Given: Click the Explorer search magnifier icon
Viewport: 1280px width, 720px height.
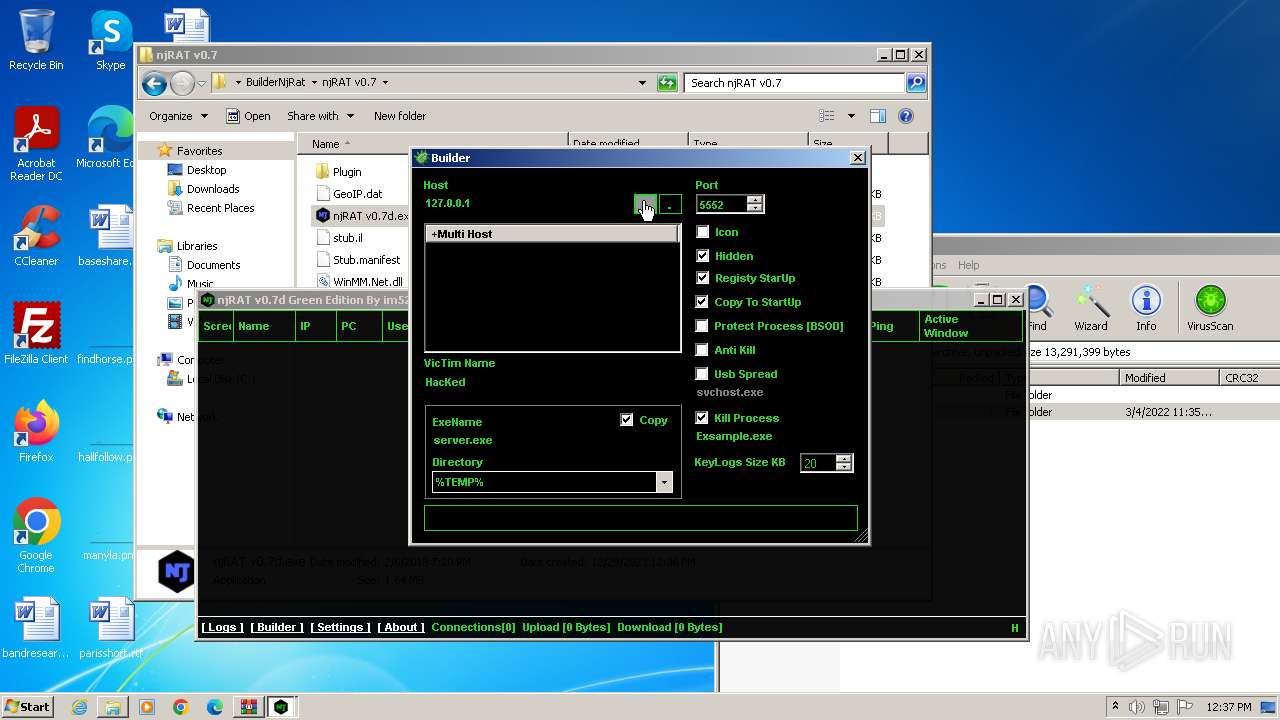Looking at the screenshot, I should (x=915, y=83).
